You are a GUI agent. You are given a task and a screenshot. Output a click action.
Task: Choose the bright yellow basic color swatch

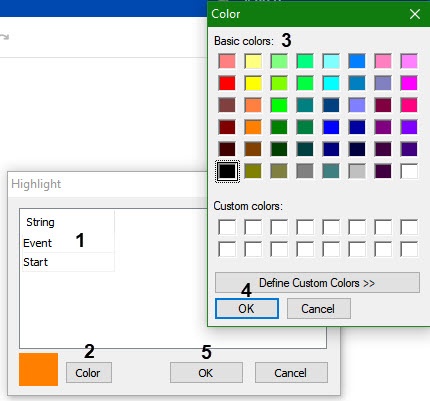(253, 83)
